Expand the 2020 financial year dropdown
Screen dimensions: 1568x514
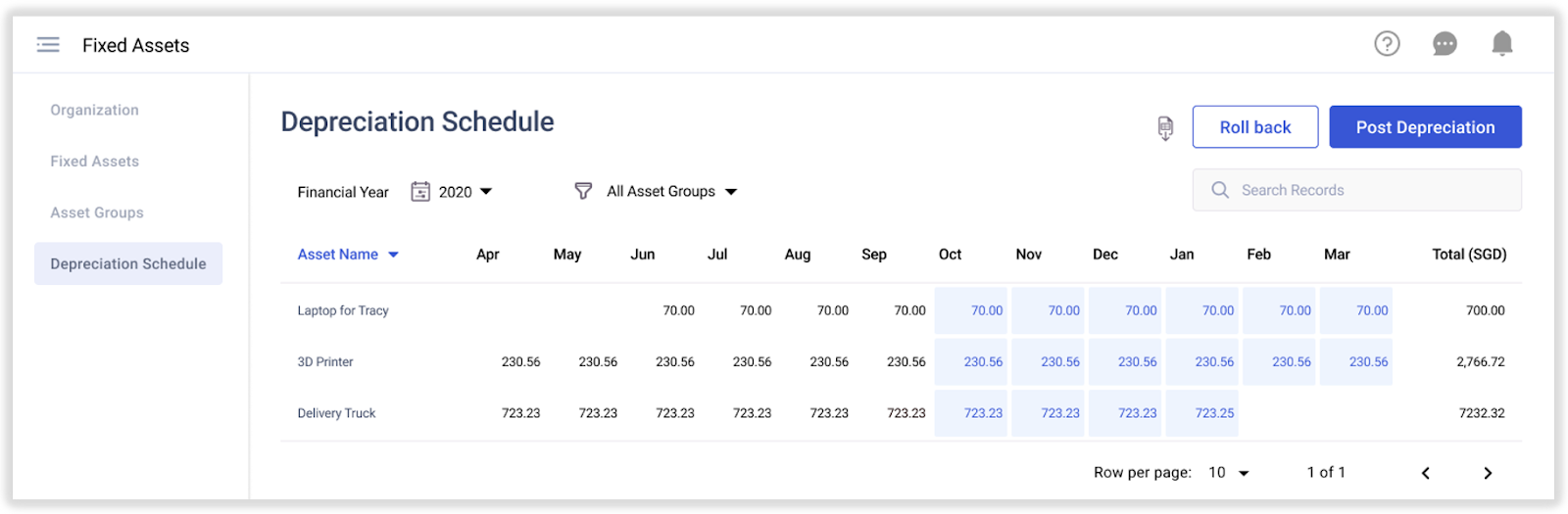point(465,192)
